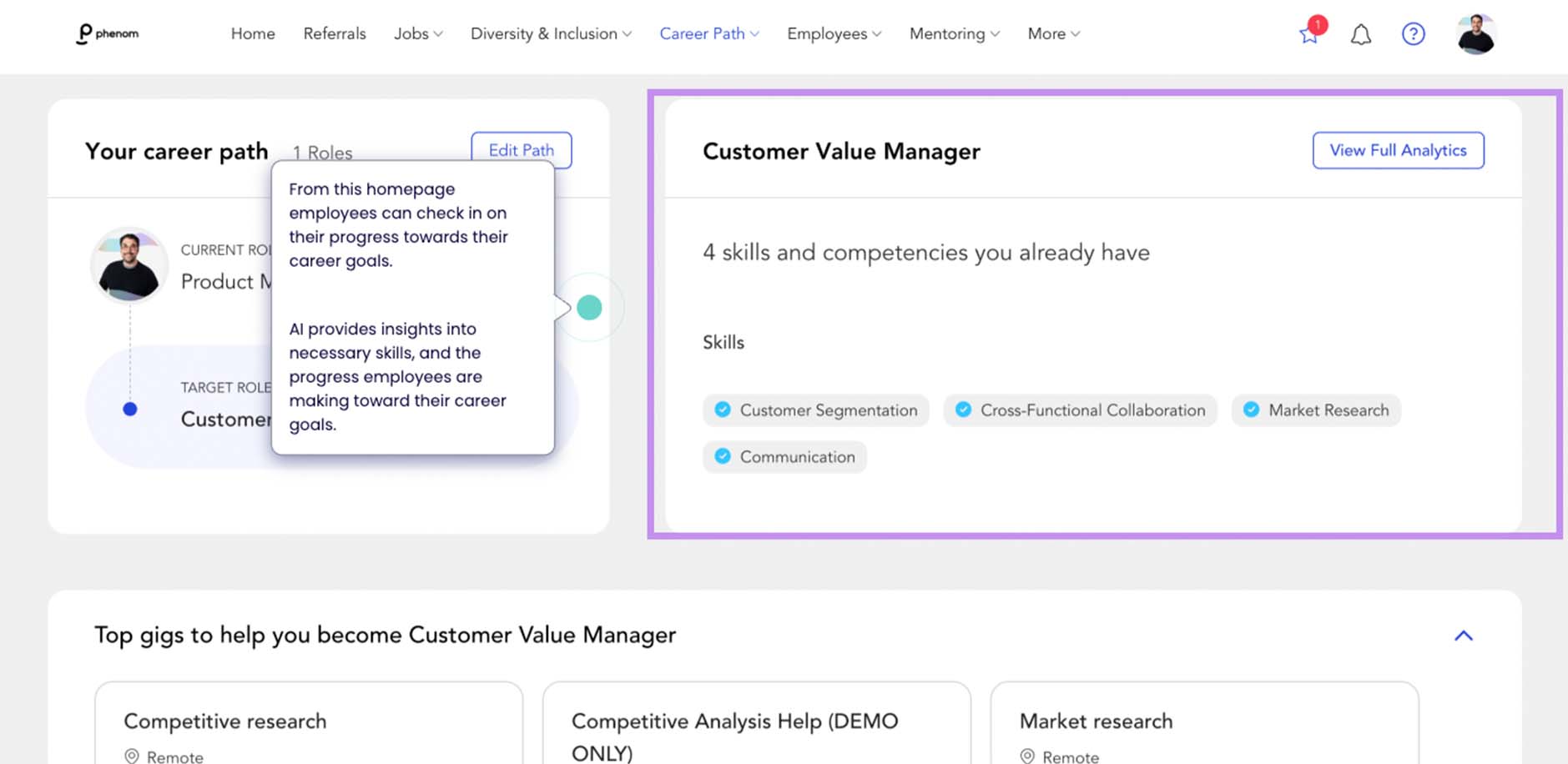Go to the Home page

(x=253, y=34)
